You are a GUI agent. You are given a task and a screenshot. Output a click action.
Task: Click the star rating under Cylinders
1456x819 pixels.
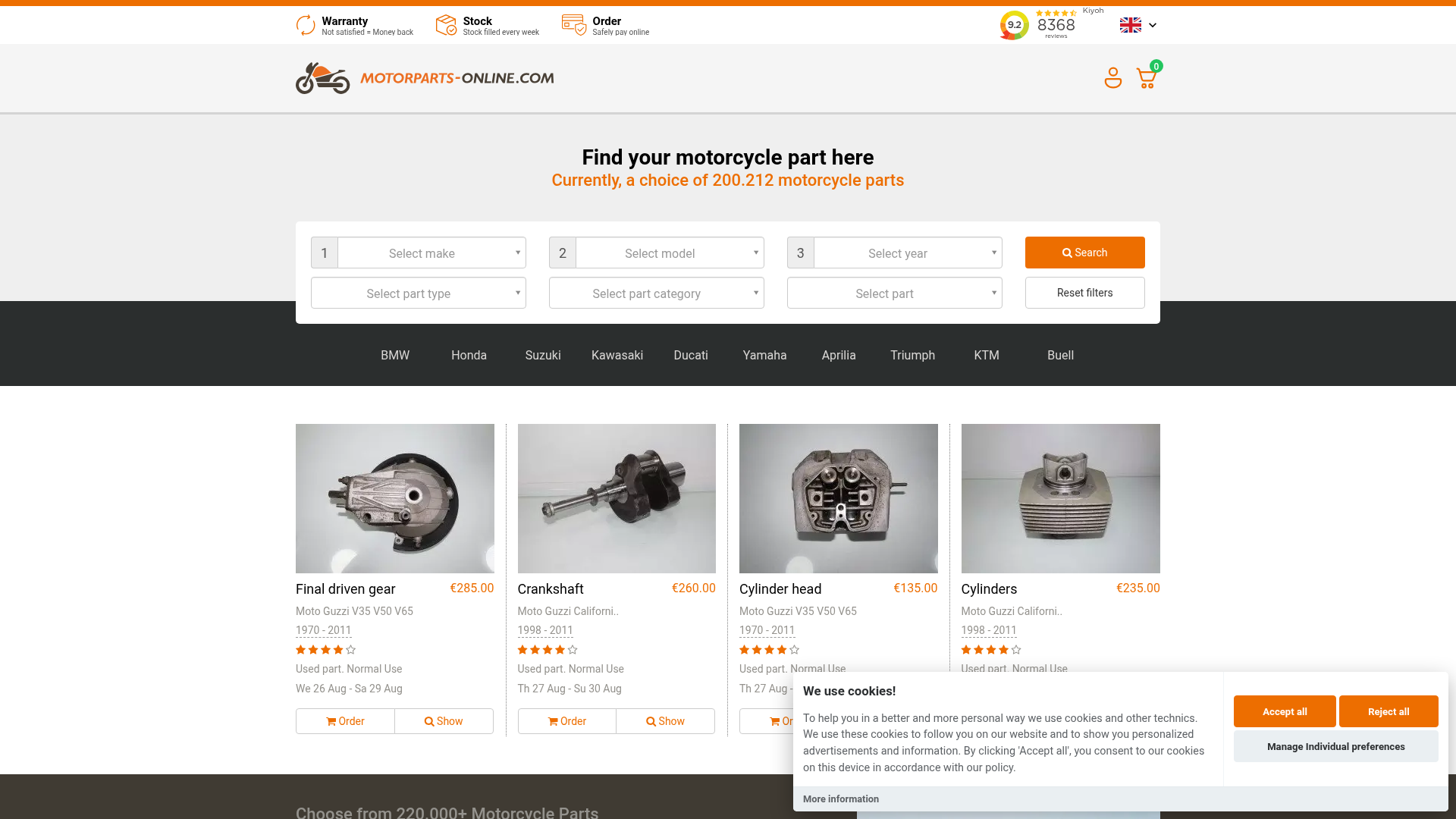pyautogui.click(x=991, y=650)
